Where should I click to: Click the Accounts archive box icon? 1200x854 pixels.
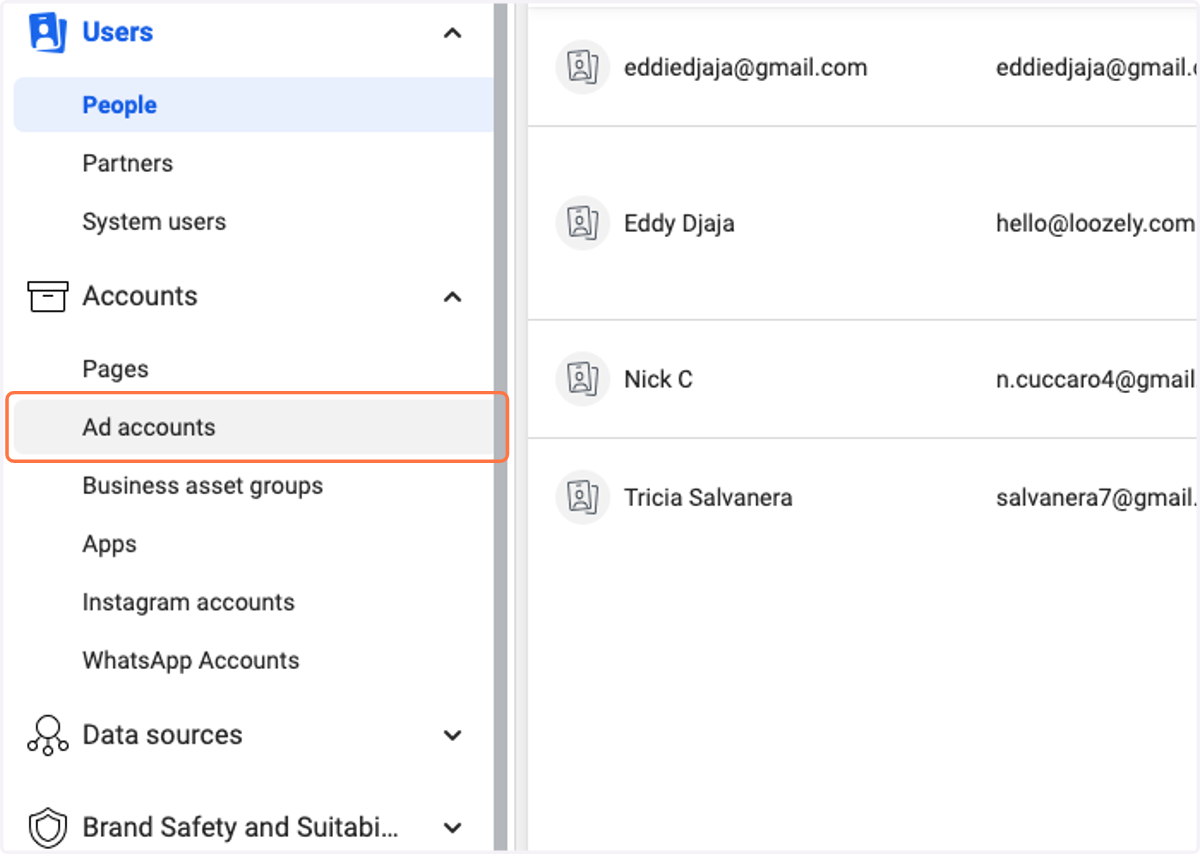coord(48,296)
